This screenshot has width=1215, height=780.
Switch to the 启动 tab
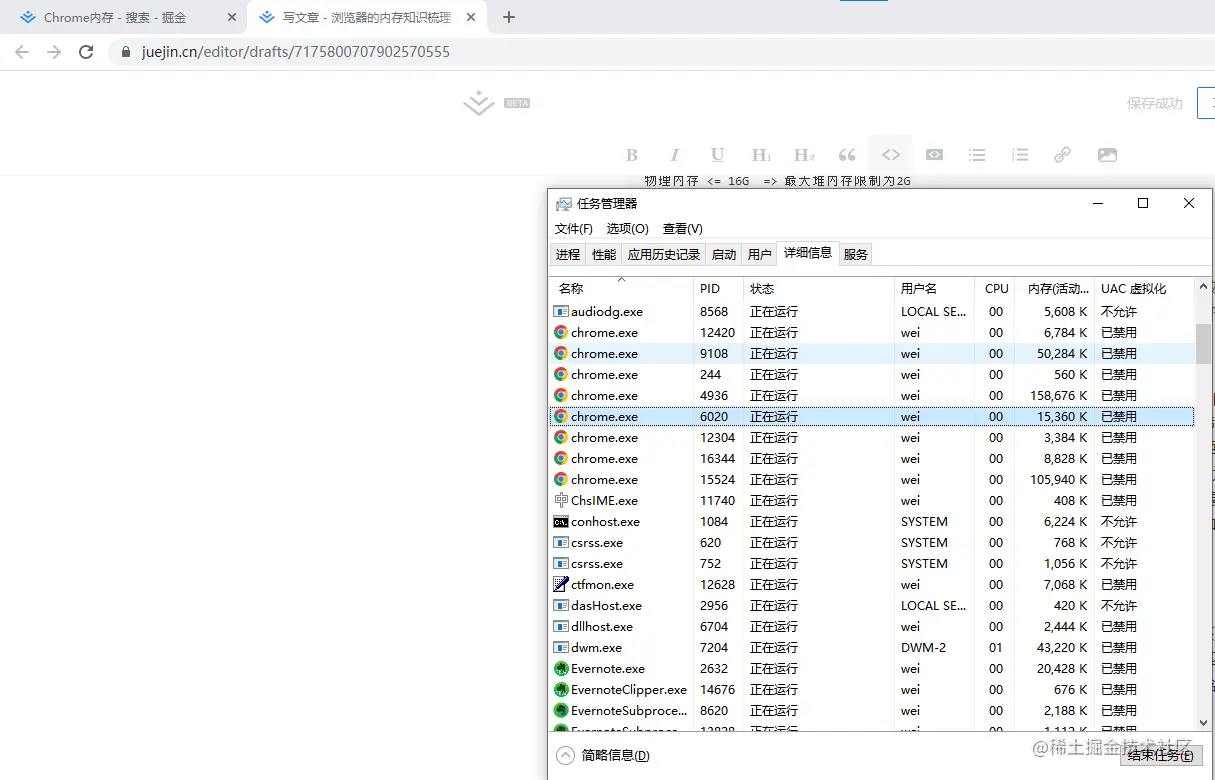tap(724, 254)
